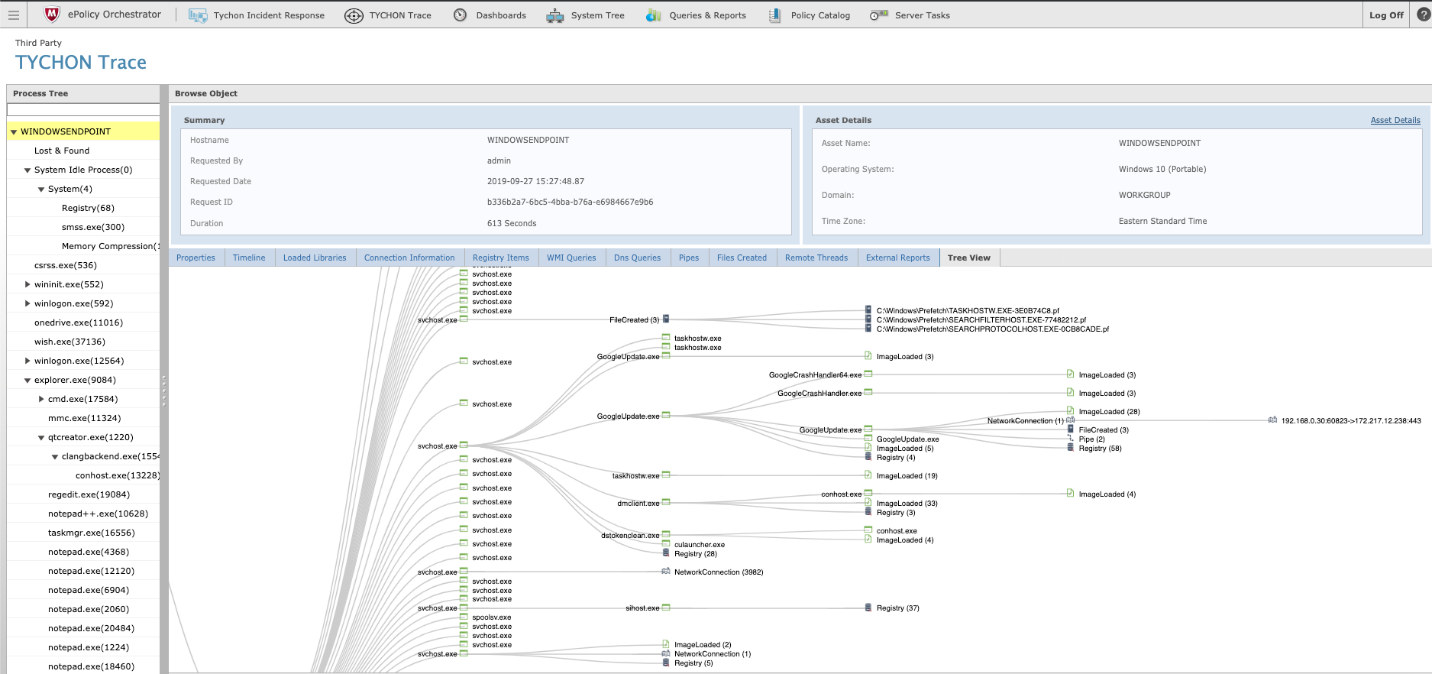
Task: Open the External Reports tab
Action: coord(898,258)
